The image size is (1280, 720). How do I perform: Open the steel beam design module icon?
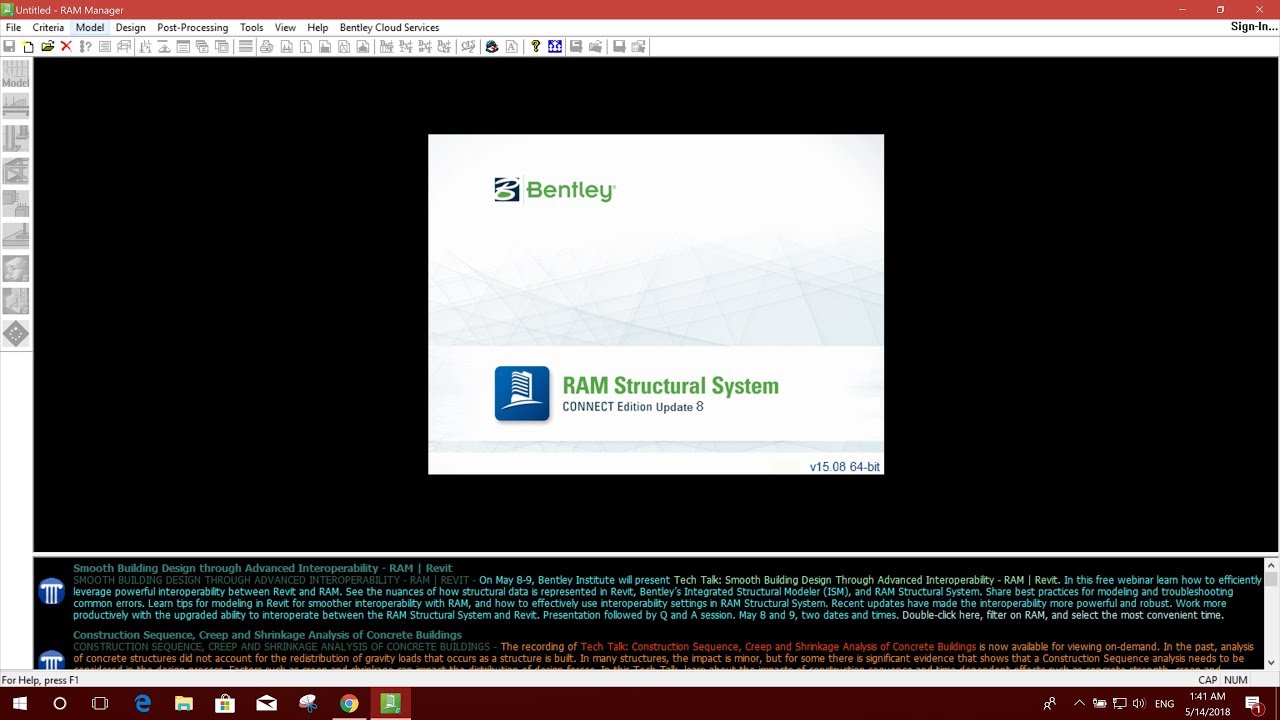coord(16,107)
